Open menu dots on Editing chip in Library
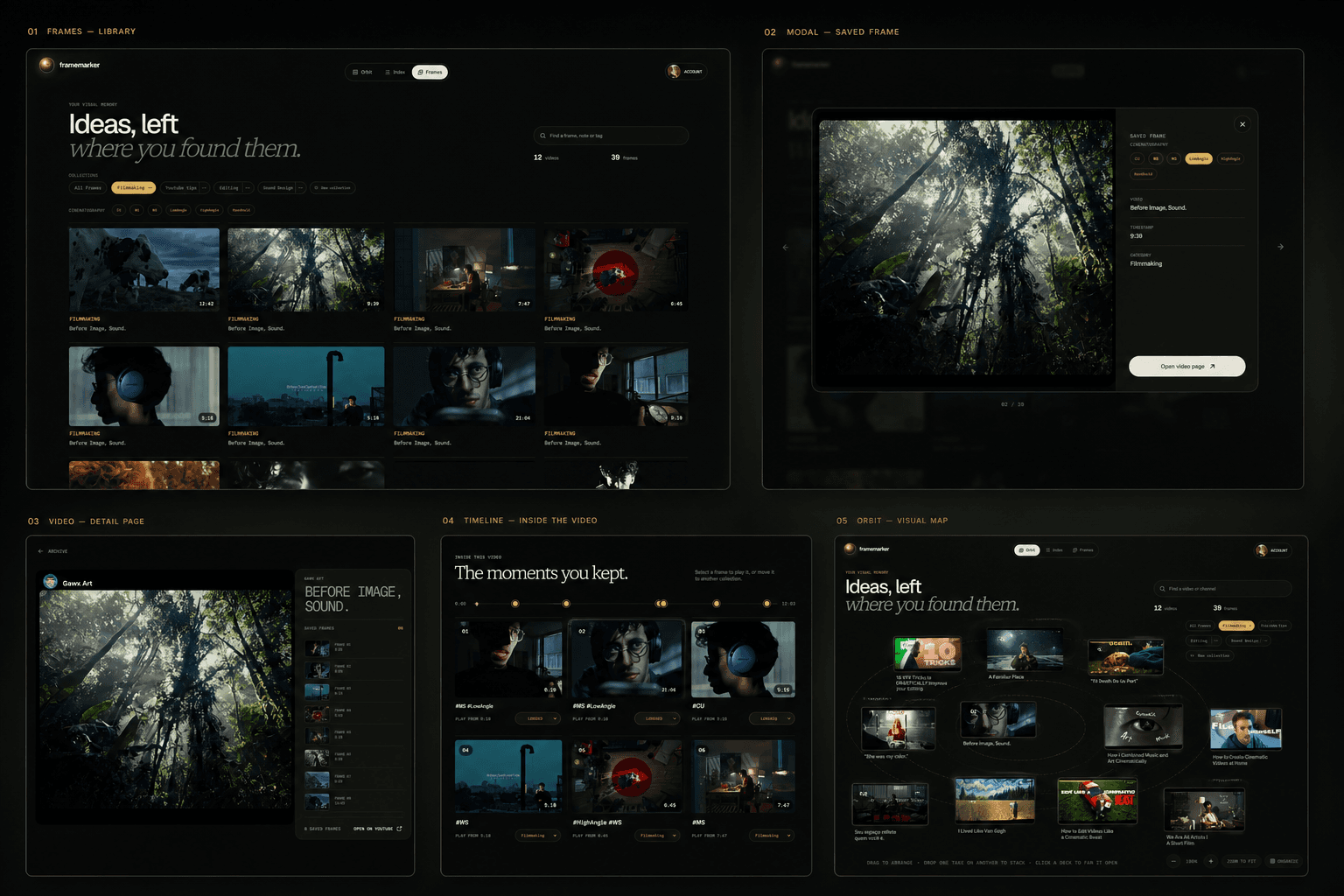This screenshot has height=896, width=1344. click(248, 187)
